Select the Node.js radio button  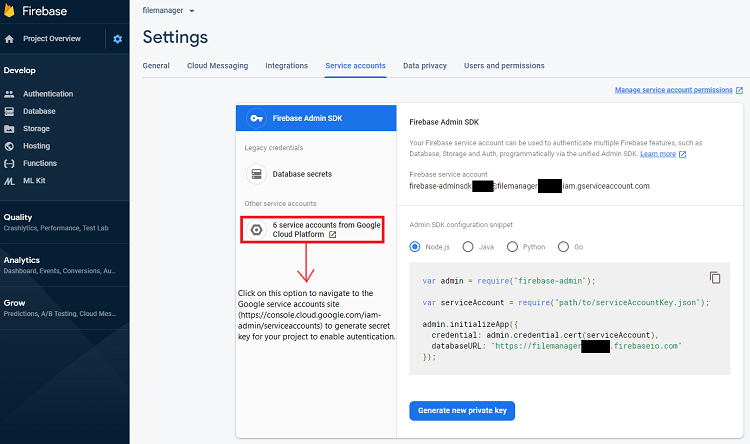[416, 247]
